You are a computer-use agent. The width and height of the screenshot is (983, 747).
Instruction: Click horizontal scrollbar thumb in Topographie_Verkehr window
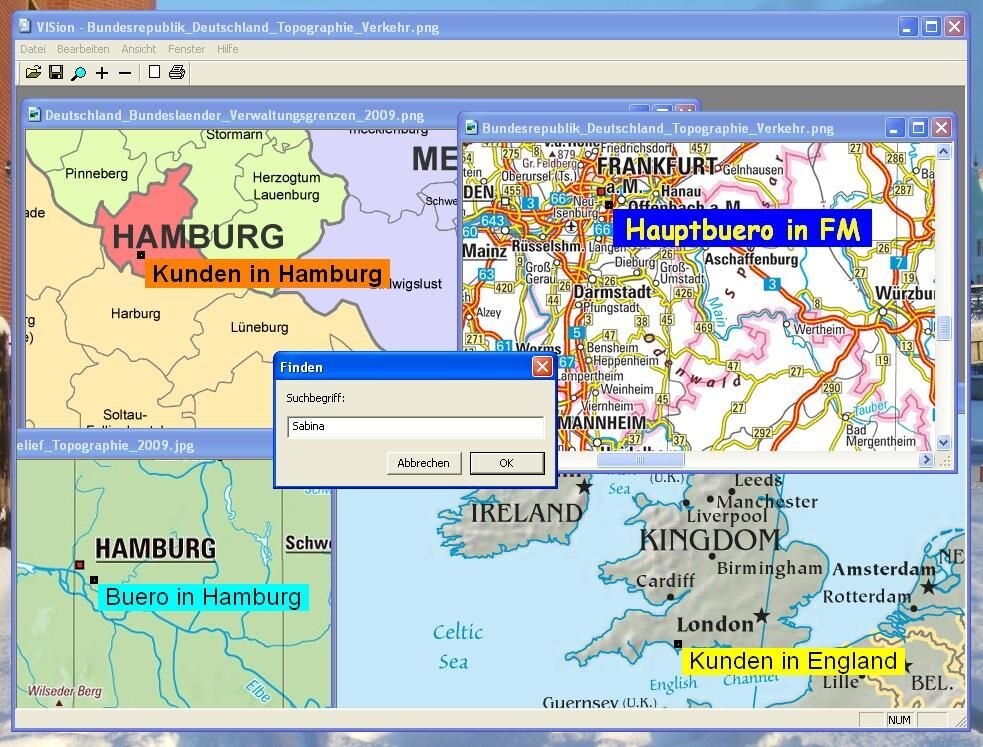click(639, 459)
